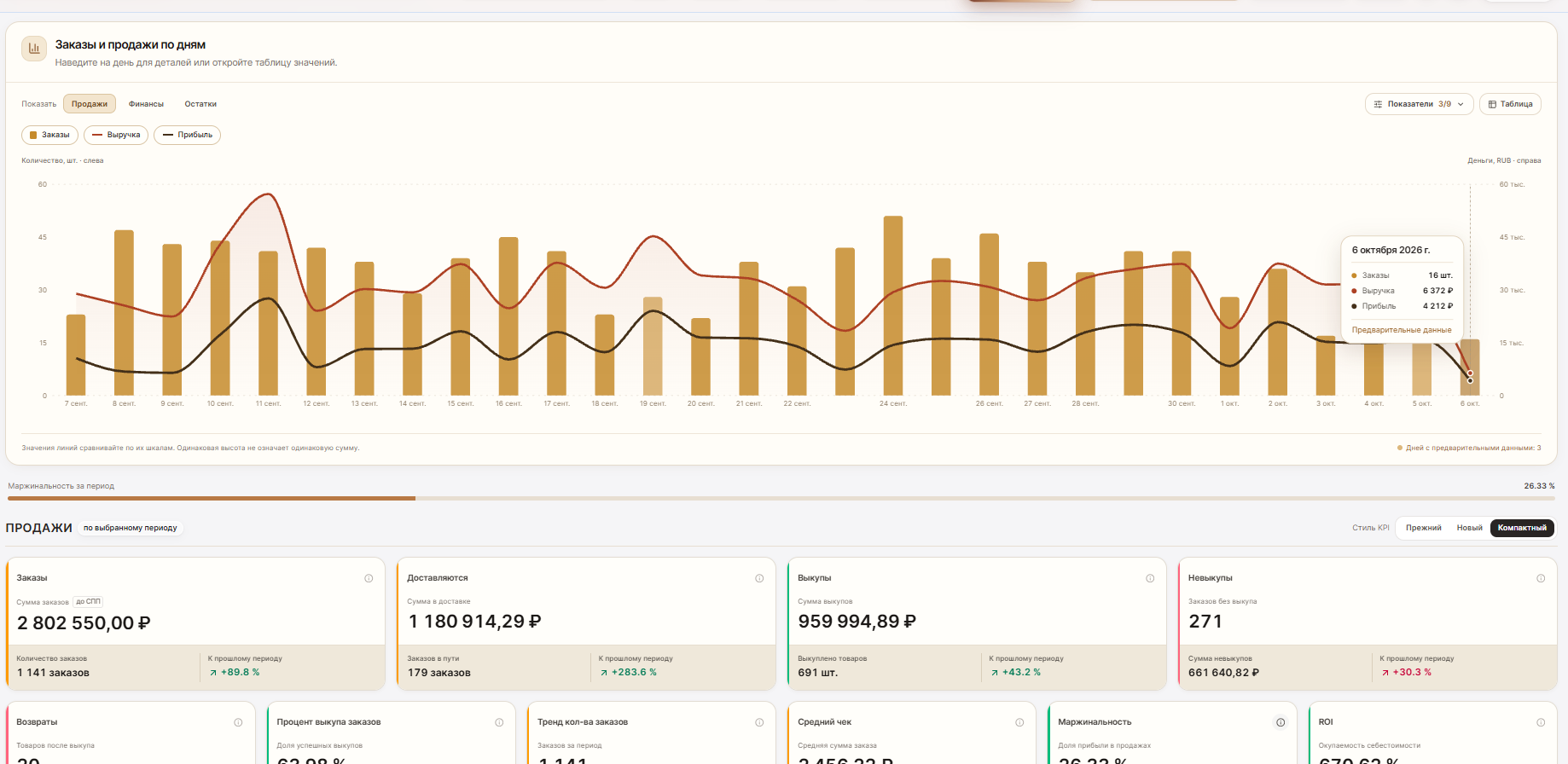Open info icon on Тренд кол-ва заказов card

(759, 722)
